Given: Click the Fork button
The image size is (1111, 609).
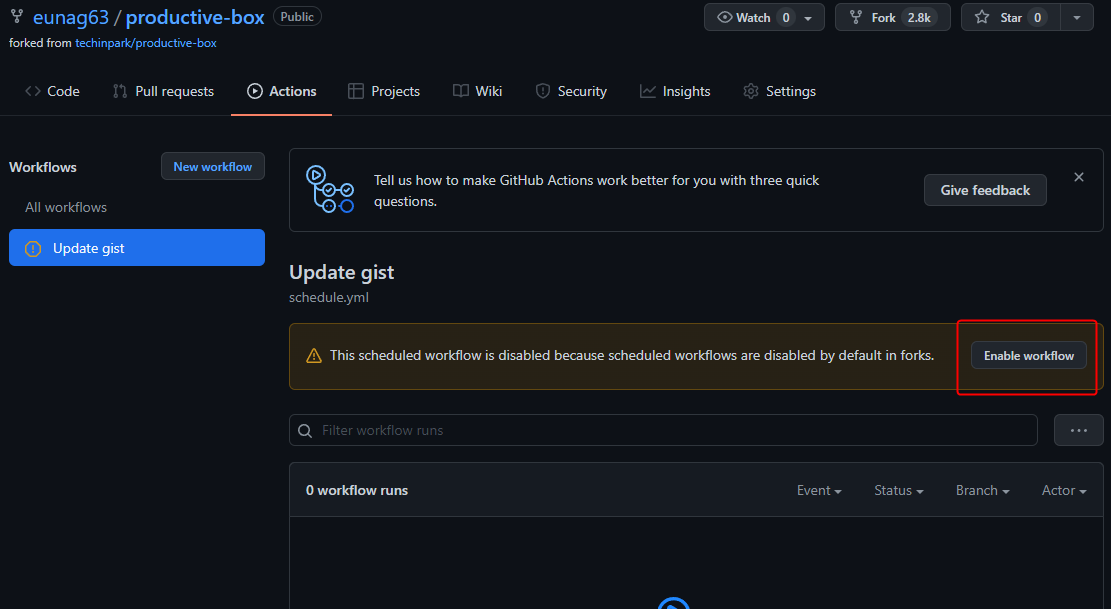Looking at the screenshot, I should [x=893, y=18].
